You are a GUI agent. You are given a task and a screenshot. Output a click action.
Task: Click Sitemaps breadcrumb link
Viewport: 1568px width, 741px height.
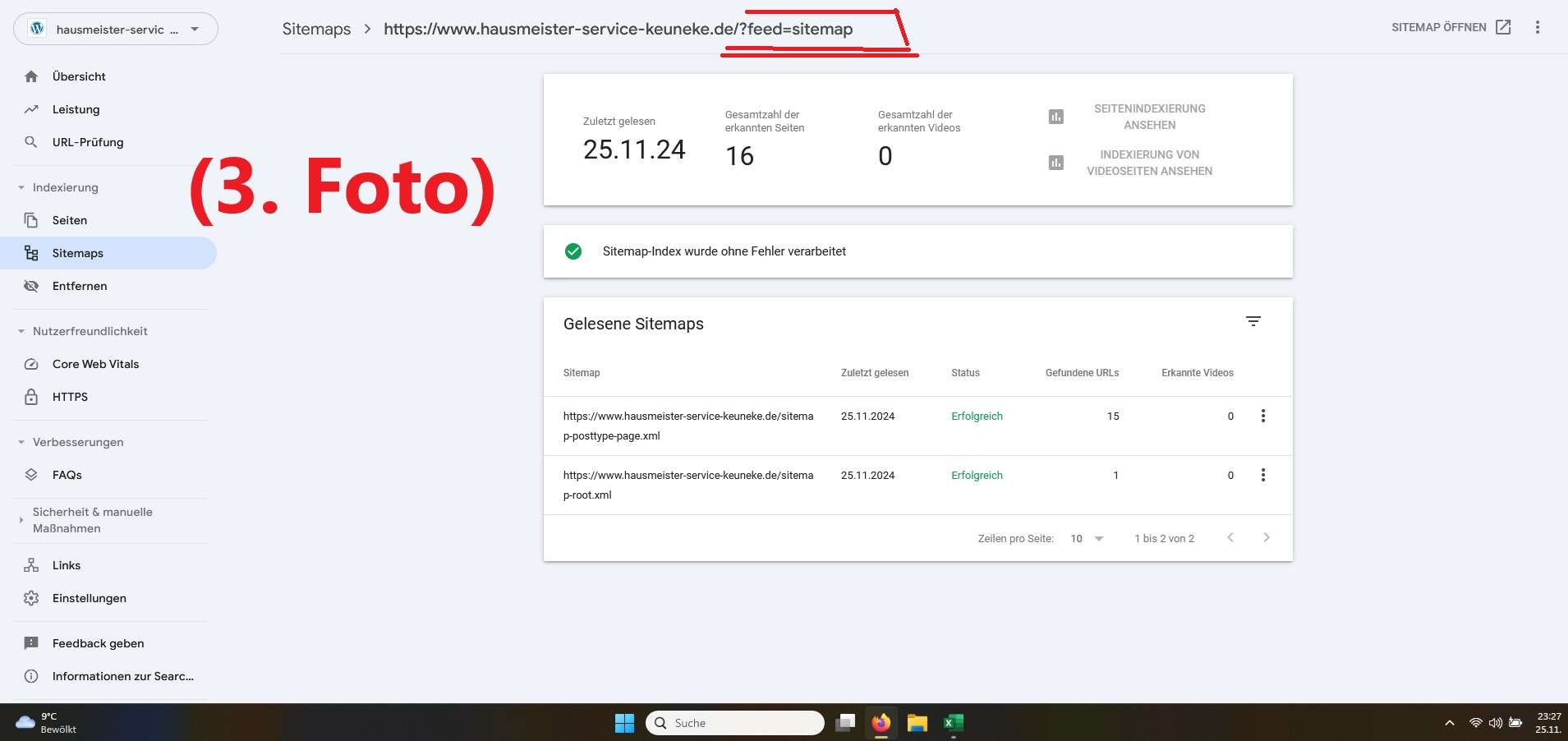(316, 29)
